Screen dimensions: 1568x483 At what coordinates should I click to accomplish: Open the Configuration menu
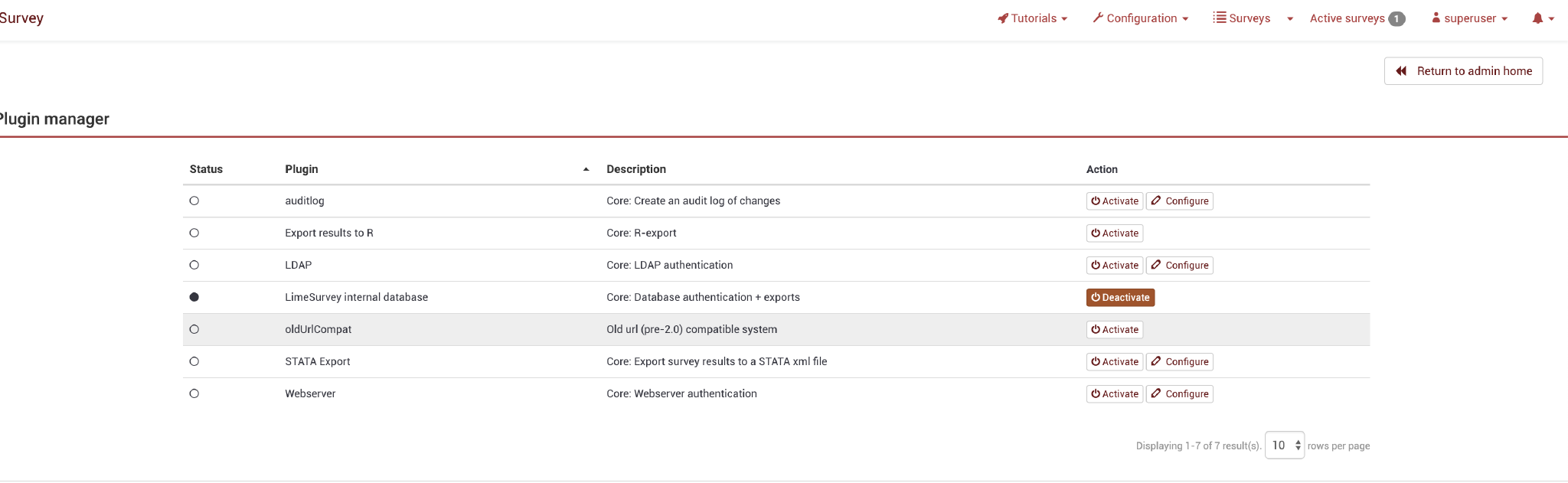pos(1141,18)
